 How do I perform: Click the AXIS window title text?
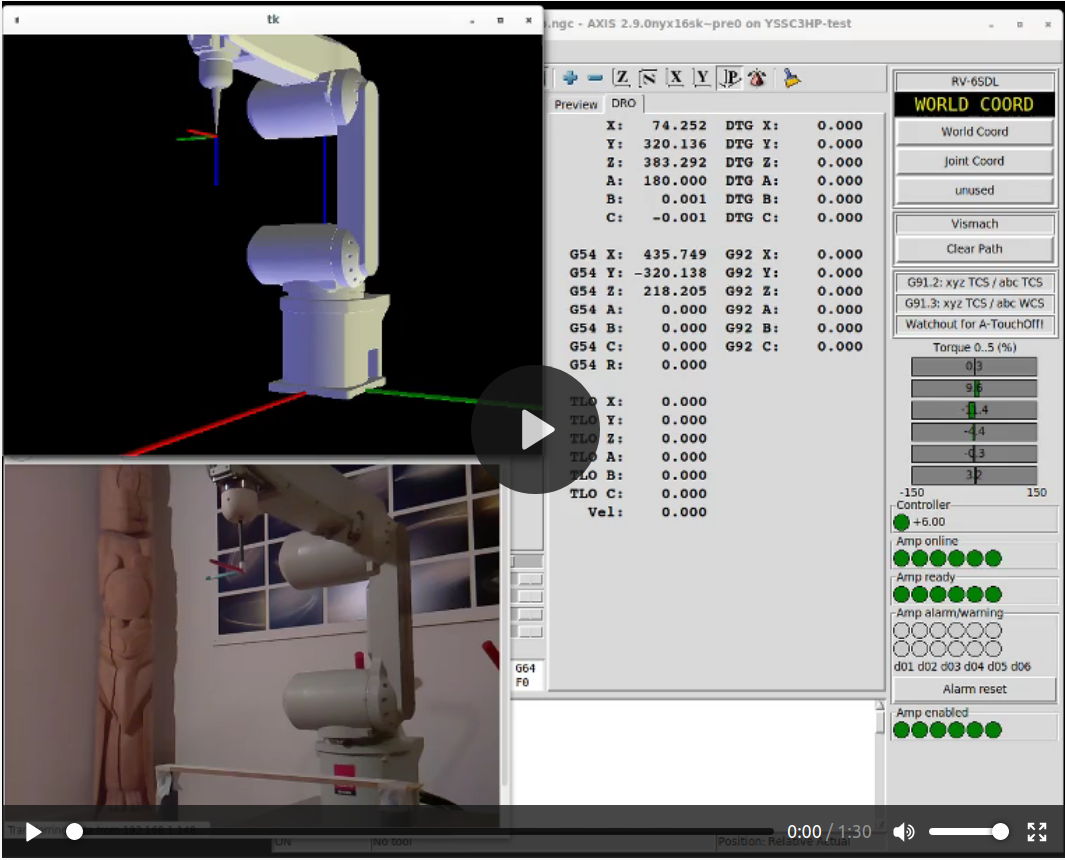tap(699, 24)
